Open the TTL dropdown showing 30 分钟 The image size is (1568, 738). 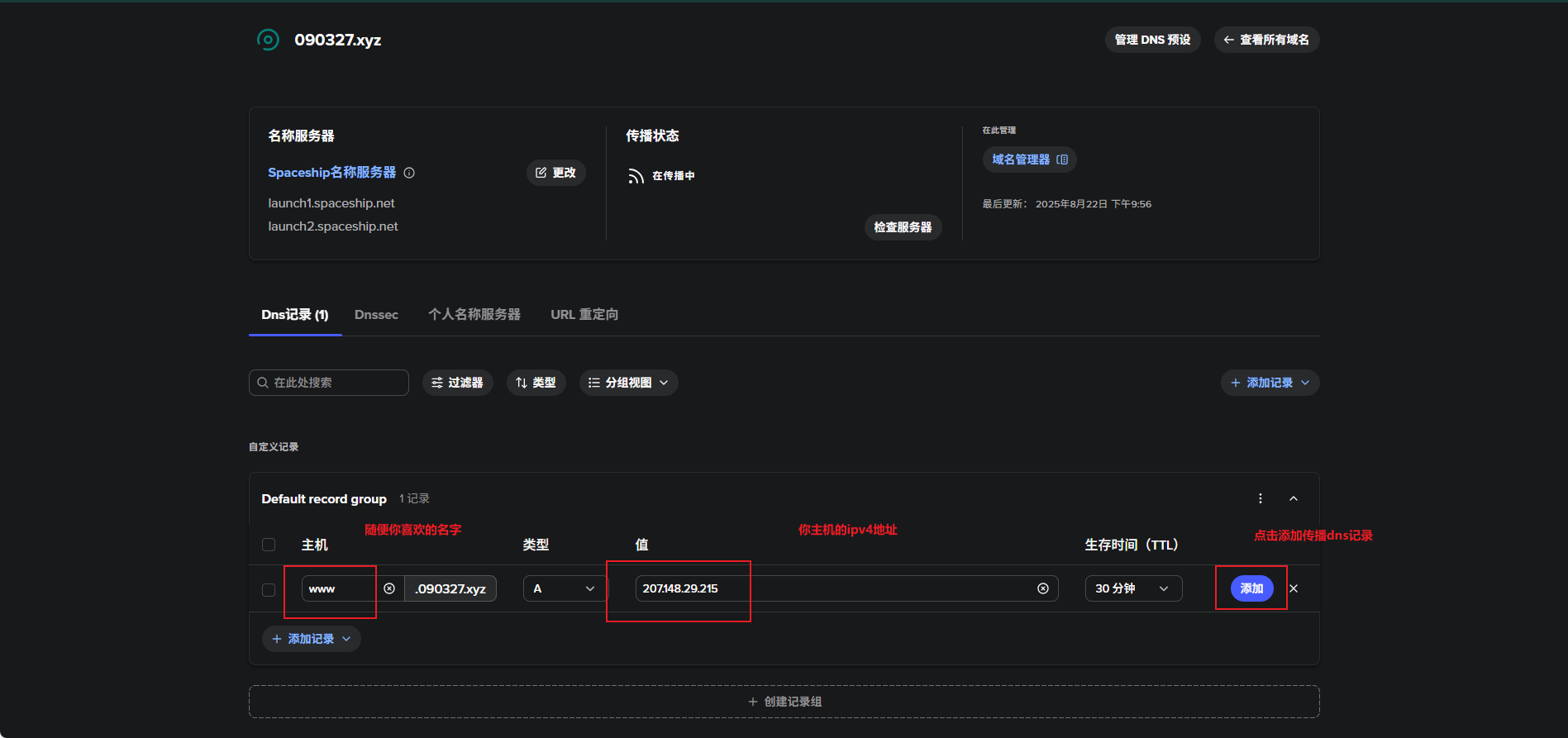[1132, 588]
